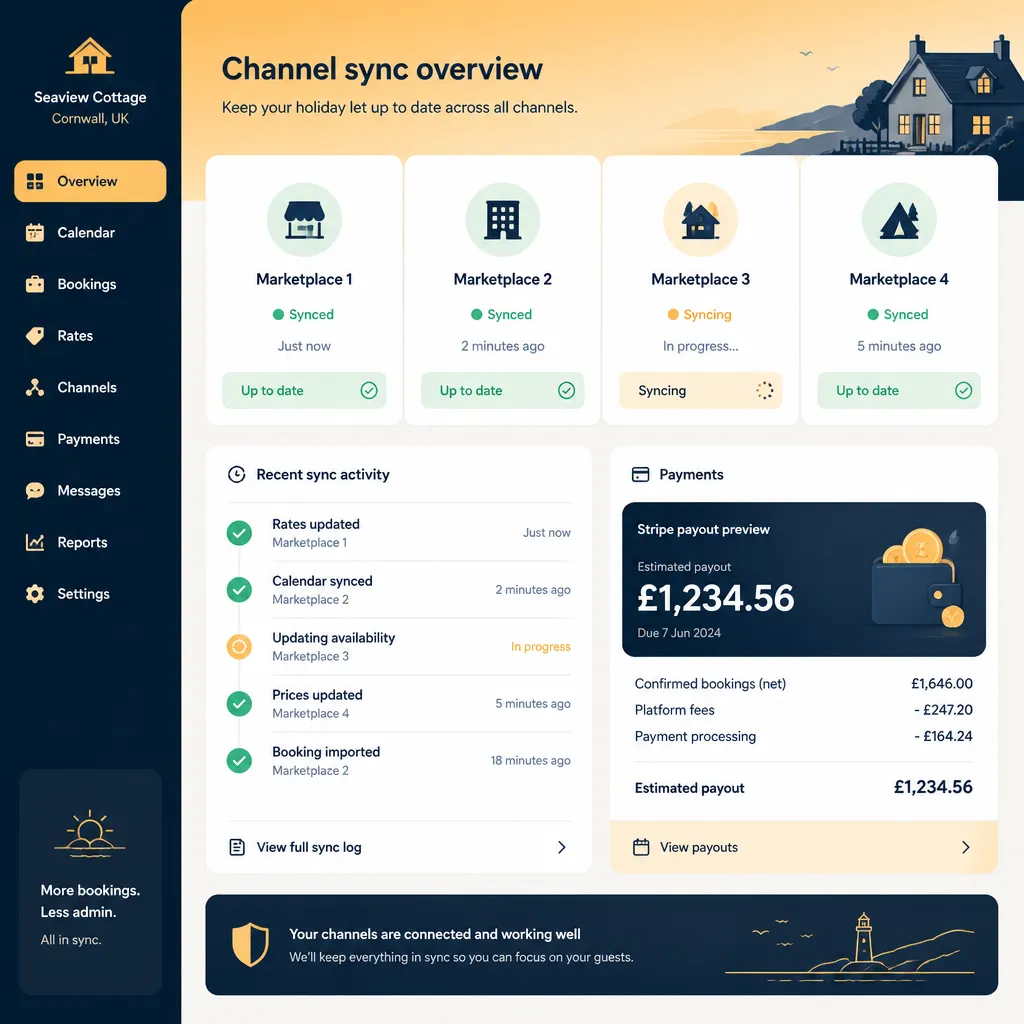
Task: Click the Rates tag icon
Action: (x=35, y=336)
